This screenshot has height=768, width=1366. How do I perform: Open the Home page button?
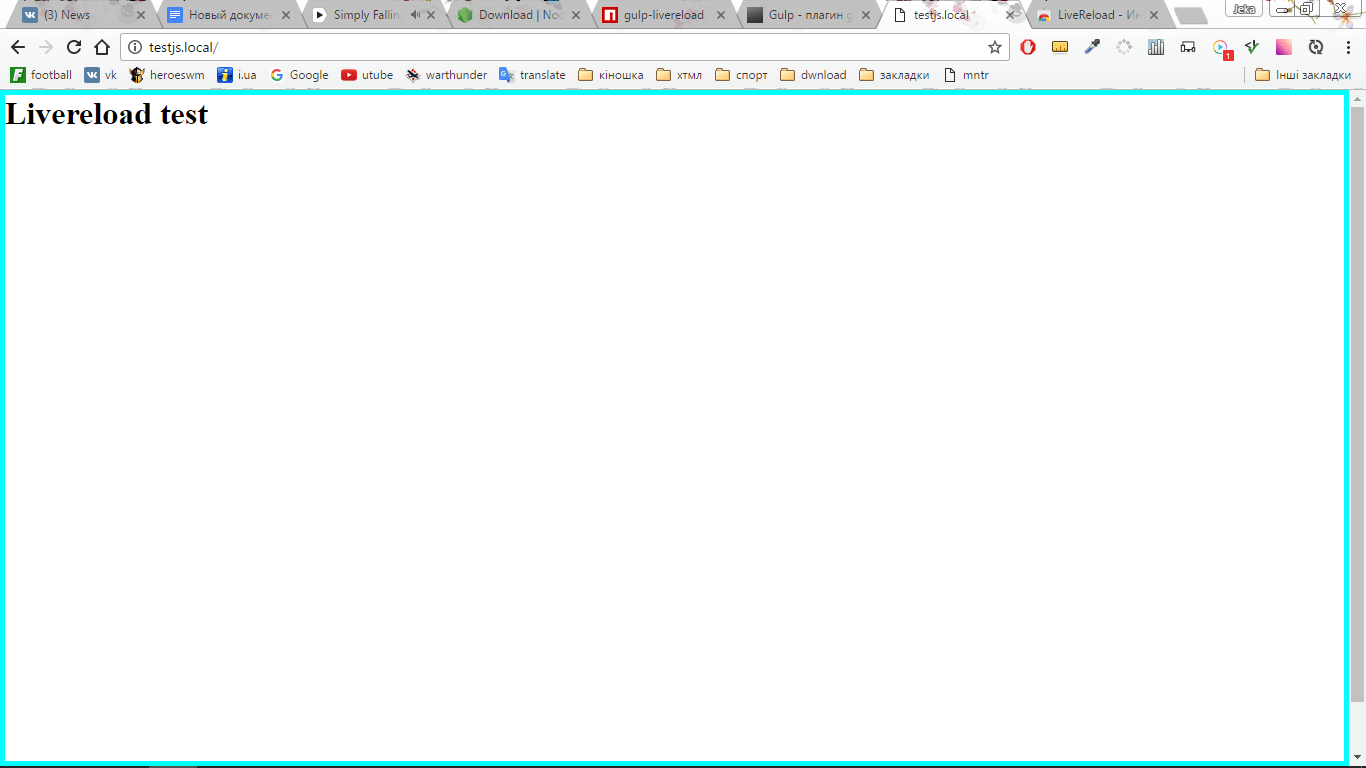(102, 47)
